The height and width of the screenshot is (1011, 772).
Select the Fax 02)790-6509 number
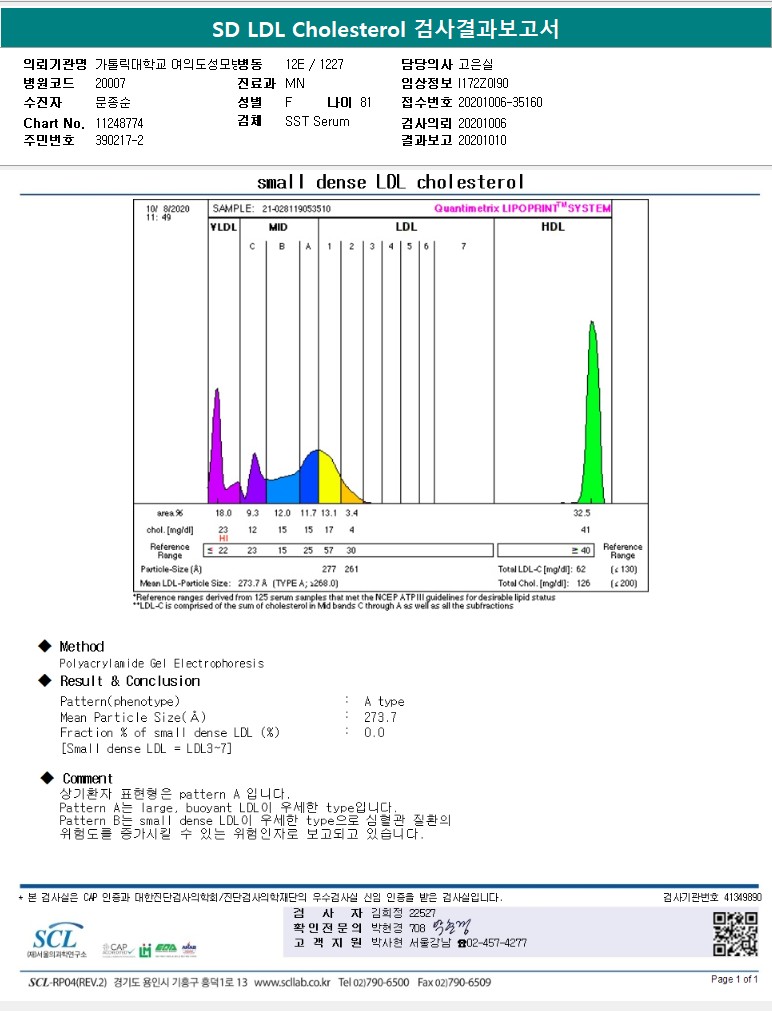click(x=454, y=982)
